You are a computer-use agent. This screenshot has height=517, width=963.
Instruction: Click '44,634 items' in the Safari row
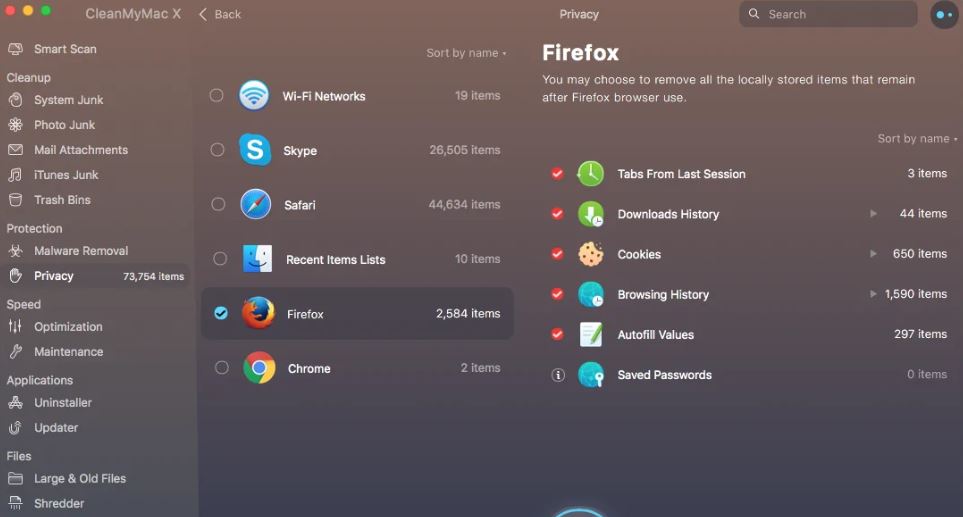click(x=464, y=204)
